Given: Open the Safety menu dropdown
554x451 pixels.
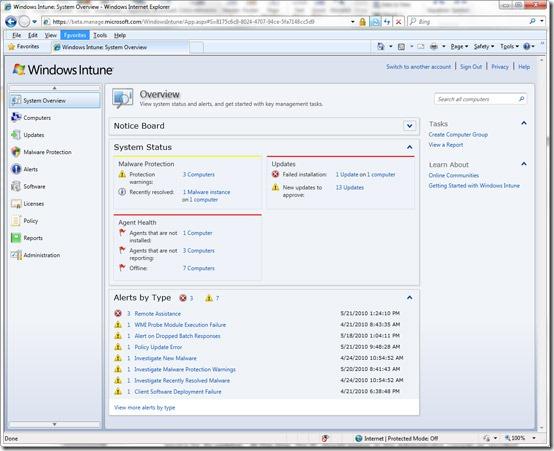Looking at the screenshot, I should [x=484, y=46].
